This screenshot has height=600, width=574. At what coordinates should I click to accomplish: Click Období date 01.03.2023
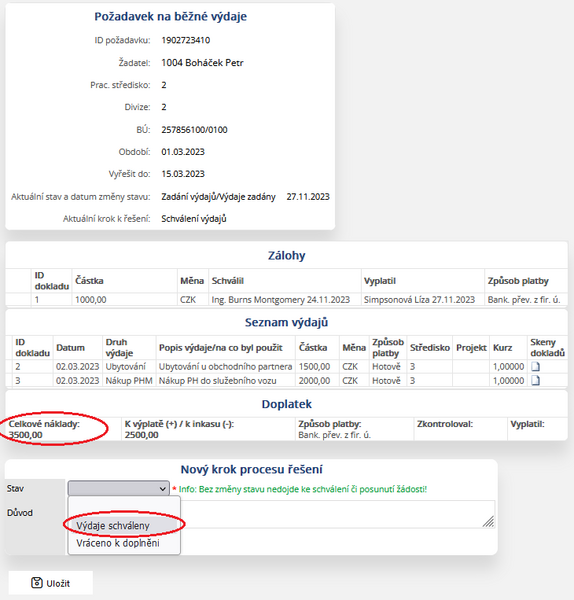(x=183, y=152)
